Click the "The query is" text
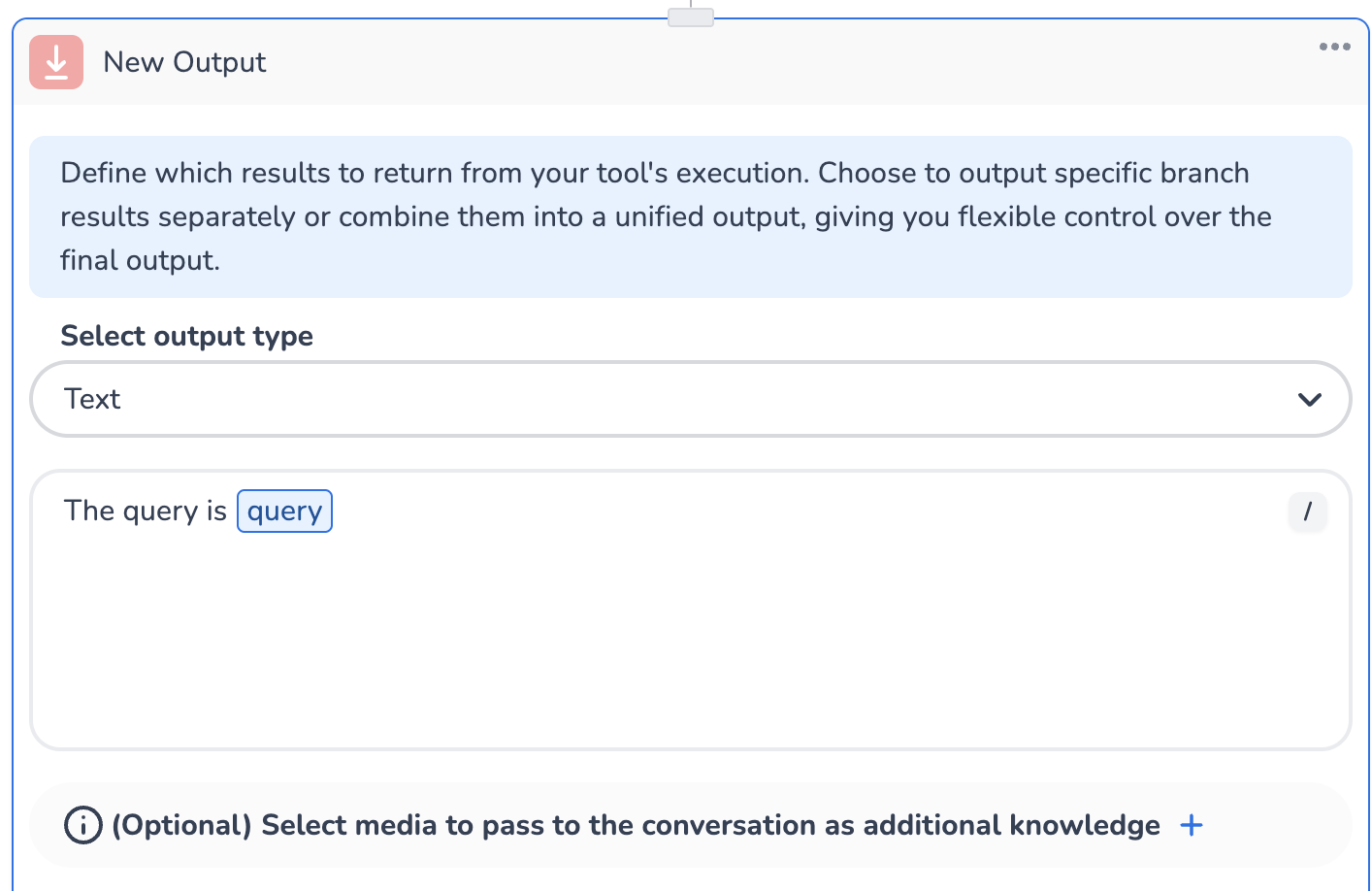This screenshot has width=1372, height=891. [x=146, y=511]
